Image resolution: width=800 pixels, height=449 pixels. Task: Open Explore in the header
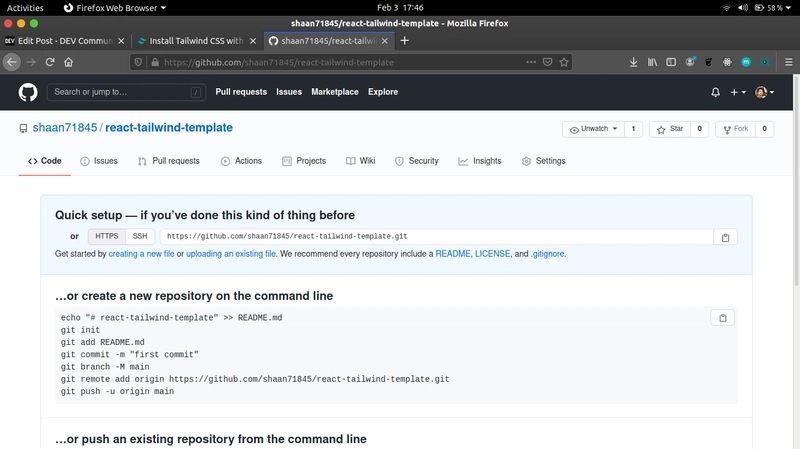[x=383, y=92]
